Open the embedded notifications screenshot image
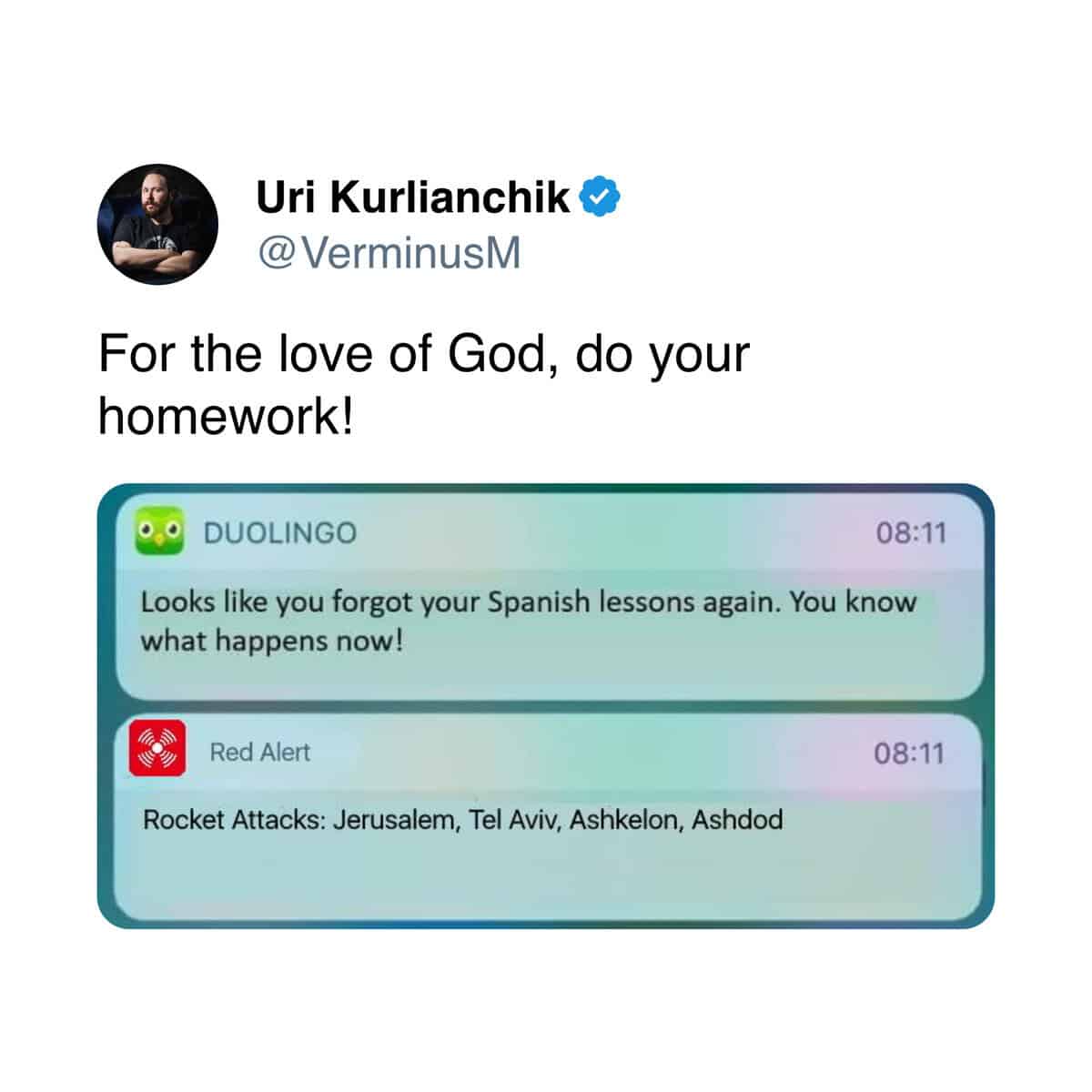Screen dimensions: 1092x1092 (546, 706)
